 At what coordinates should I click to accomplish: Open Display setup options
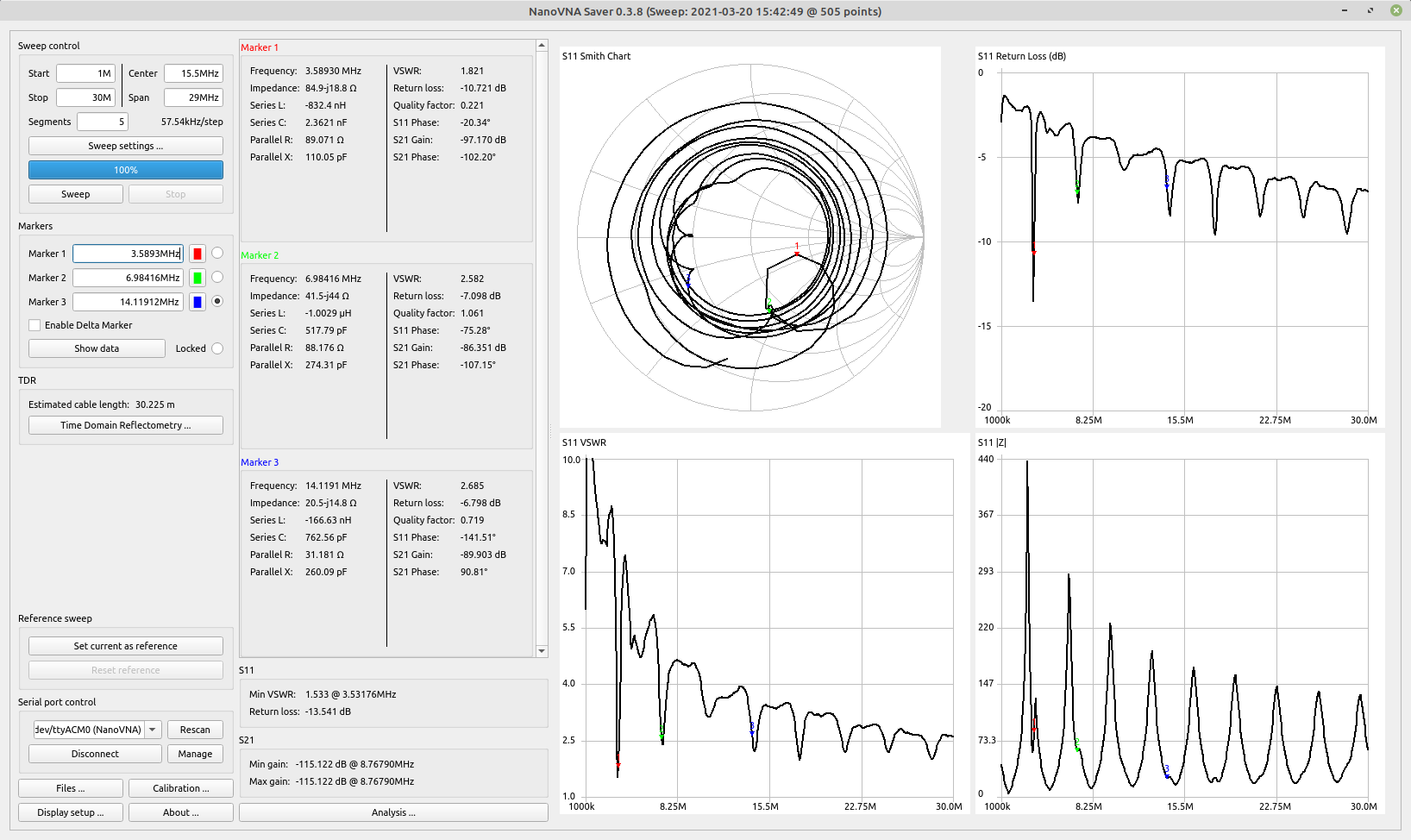tap(71, 812)
